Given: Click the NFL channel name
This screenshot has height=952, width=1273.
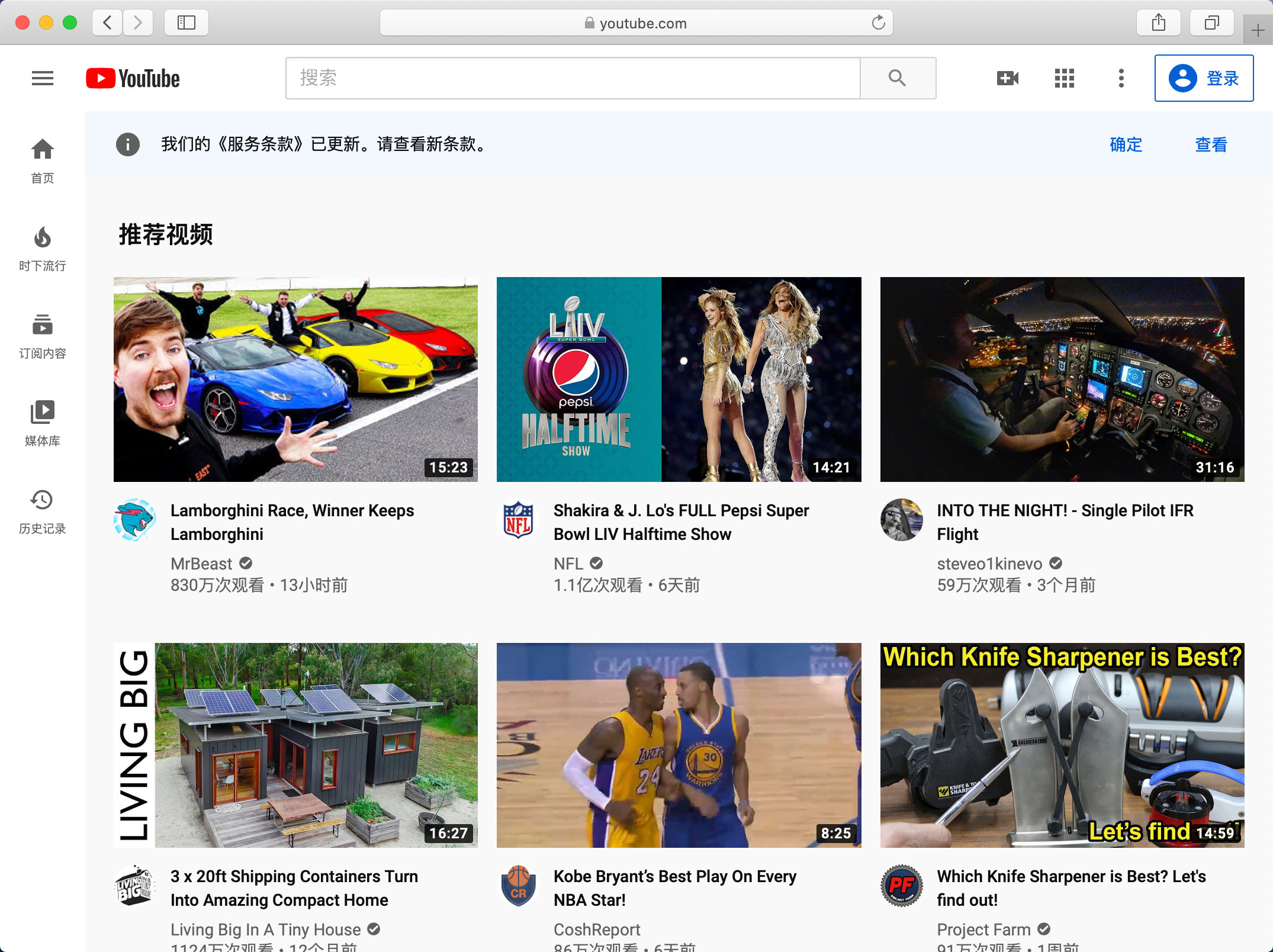Looking at the screenshot, I should tap(568, 564).
